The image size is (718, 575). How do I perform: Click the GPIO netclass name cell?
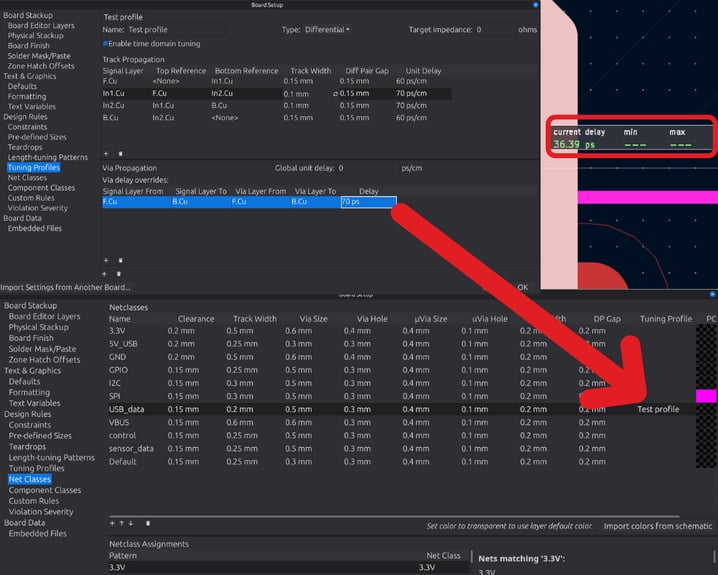[118, 369]
